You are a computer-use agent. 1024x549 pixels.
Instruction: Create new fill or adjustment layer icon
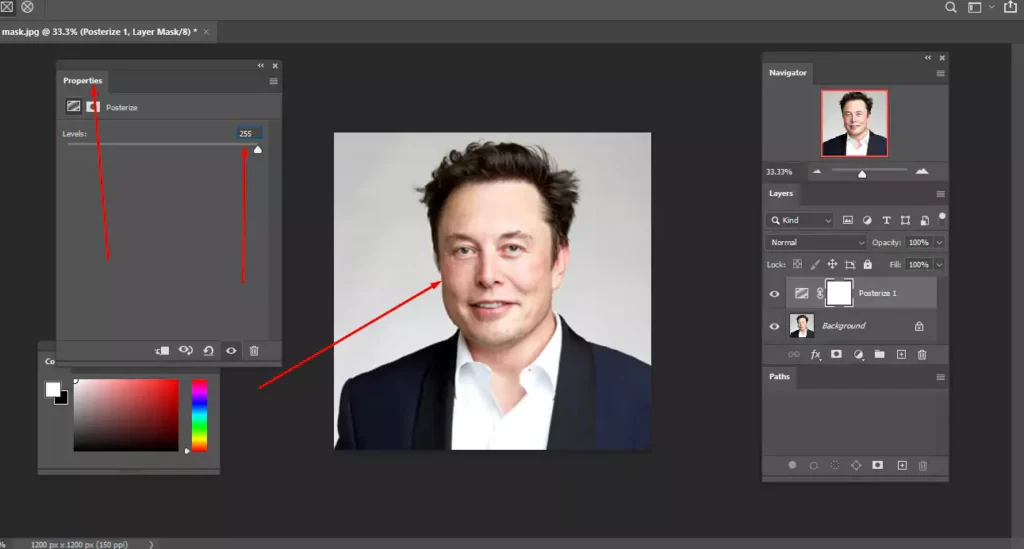[x=858, y=354]
